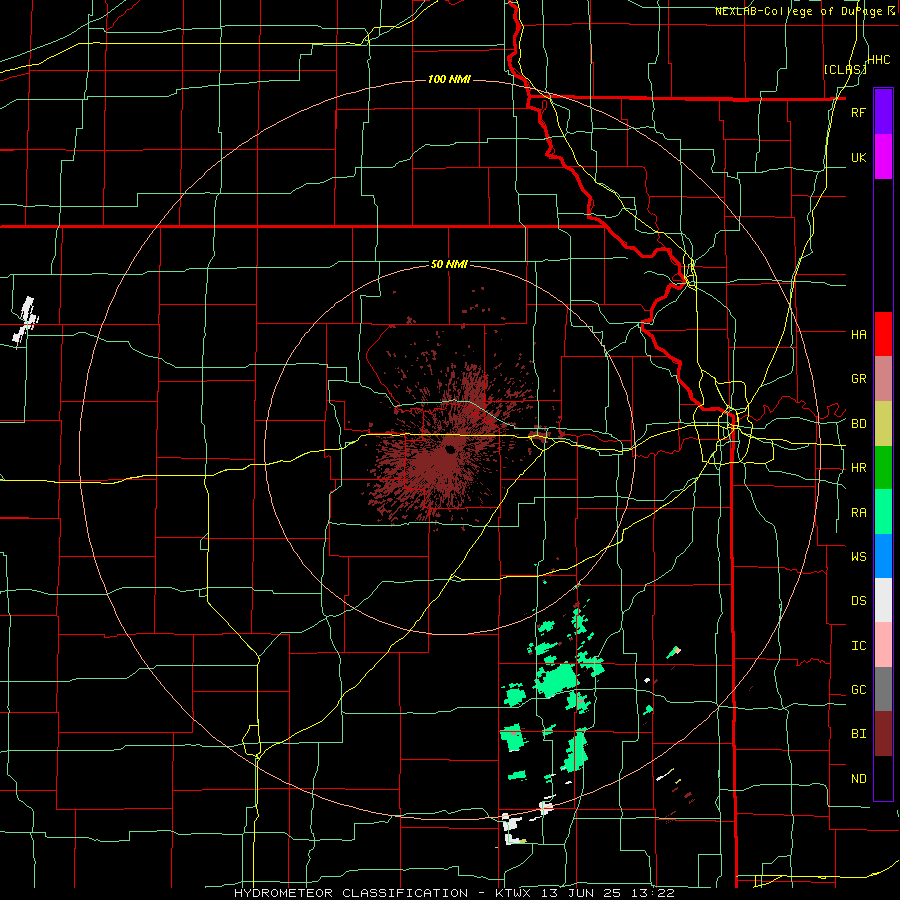Image resolution: width=900 pixels, height=900 pixels.
Task: Select the pink-brown GR legend swatch
Action: tap(883, 379)
